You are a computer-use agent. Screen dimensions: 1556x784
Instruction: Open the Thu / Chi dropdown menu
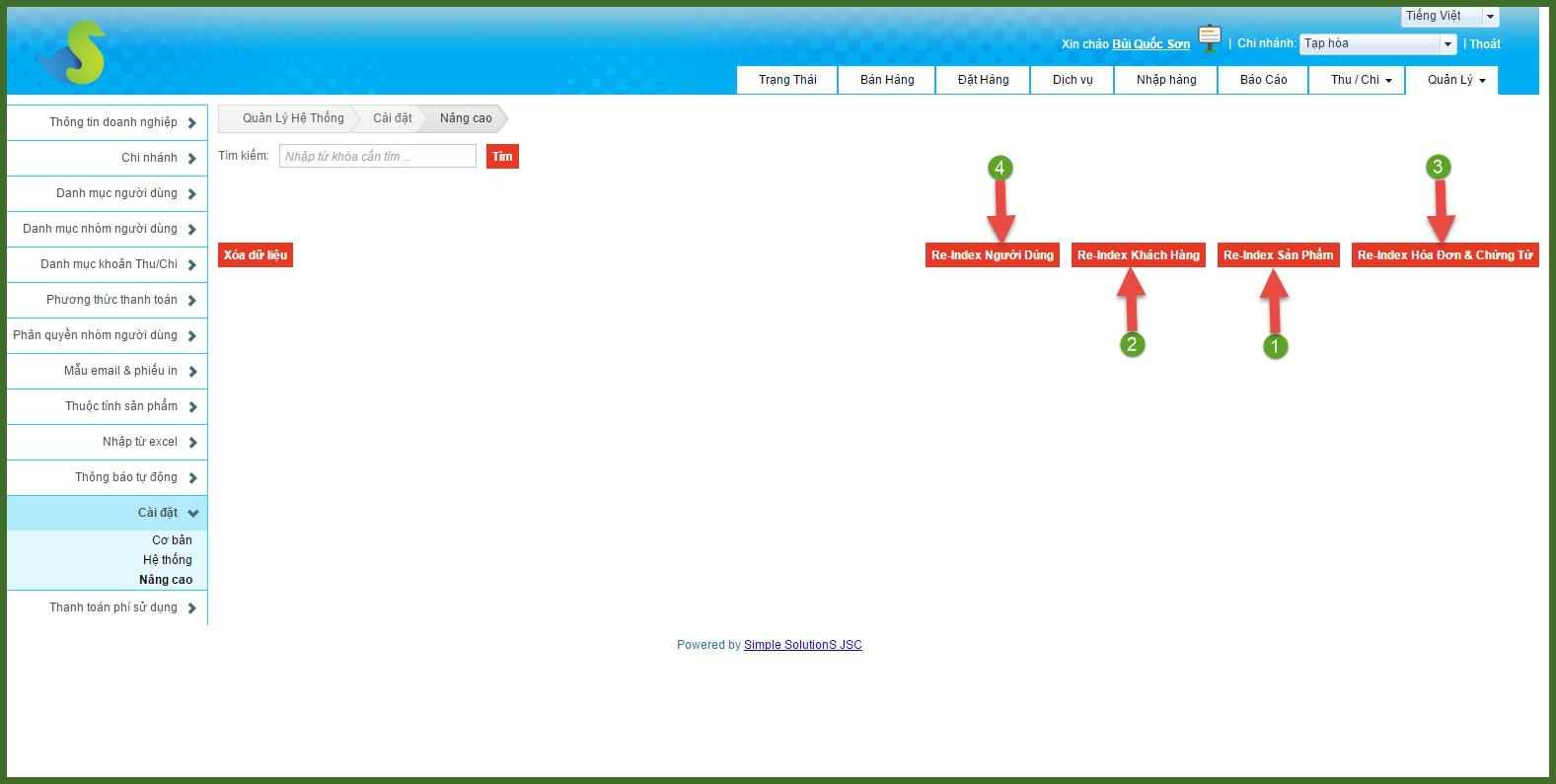[1361, 80]
